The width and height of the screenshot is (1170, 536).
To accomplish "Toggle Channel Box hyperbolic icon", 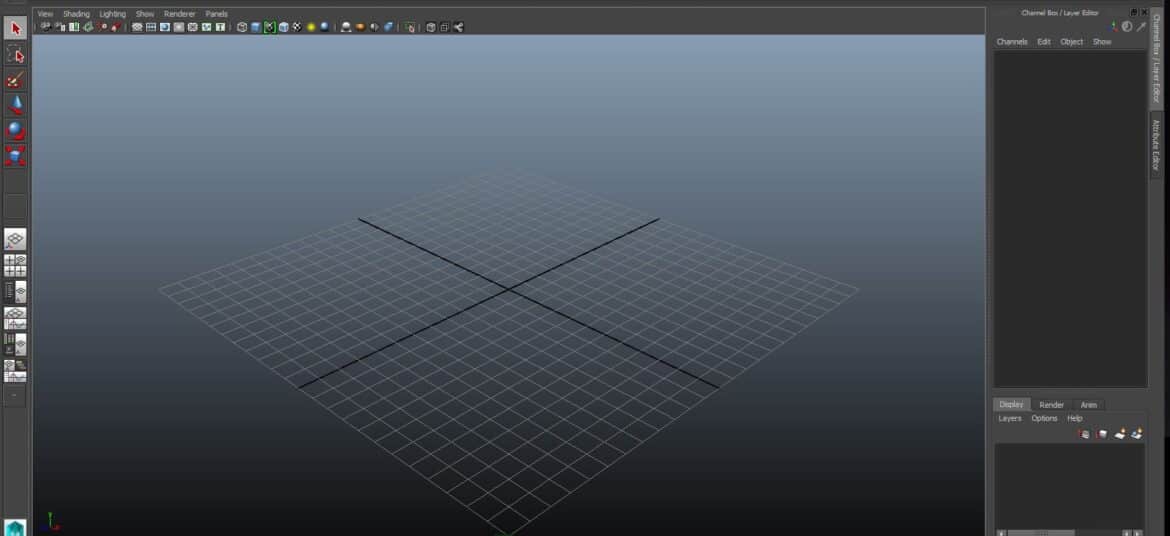I will pyautogui.click(x=1140, y=27).
